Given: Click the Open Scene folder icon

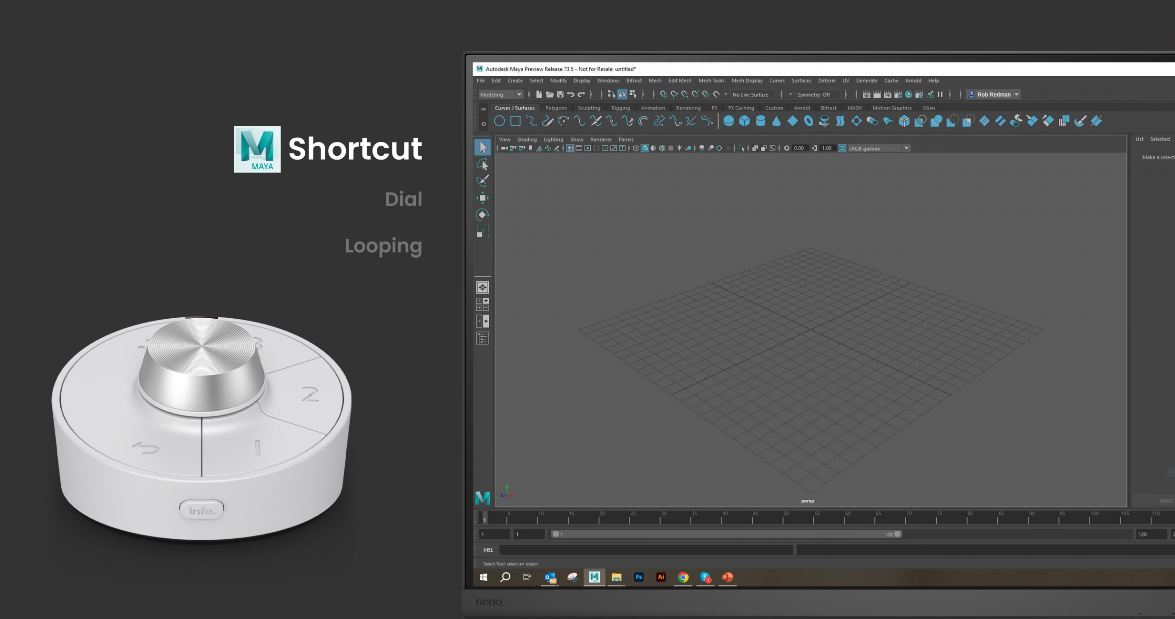Looking at the screenshot, I should click(549, 94).
